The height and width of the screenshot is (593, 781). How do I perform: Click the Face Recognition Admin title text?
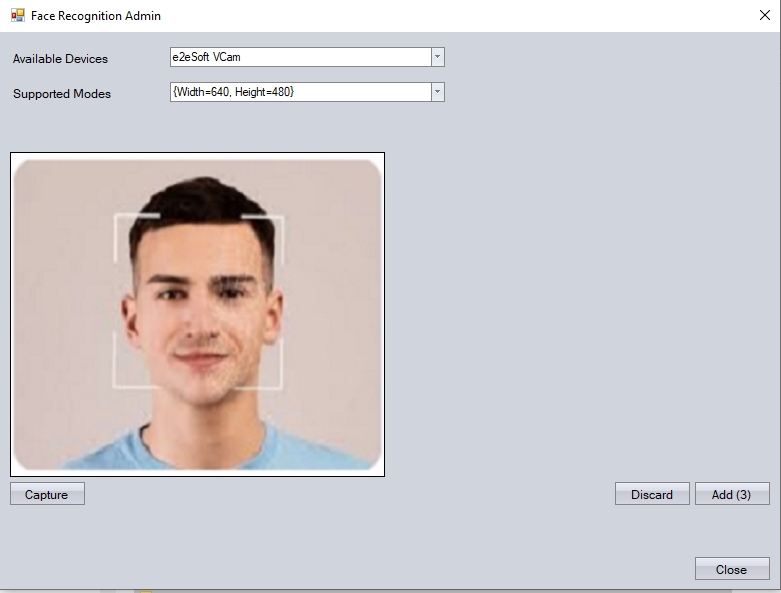tap(96, 16)
